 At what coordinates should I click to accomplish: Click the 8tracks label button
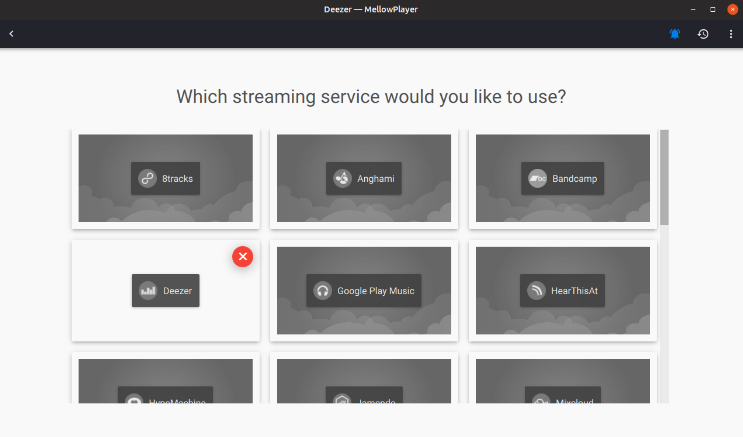[165, 179]
